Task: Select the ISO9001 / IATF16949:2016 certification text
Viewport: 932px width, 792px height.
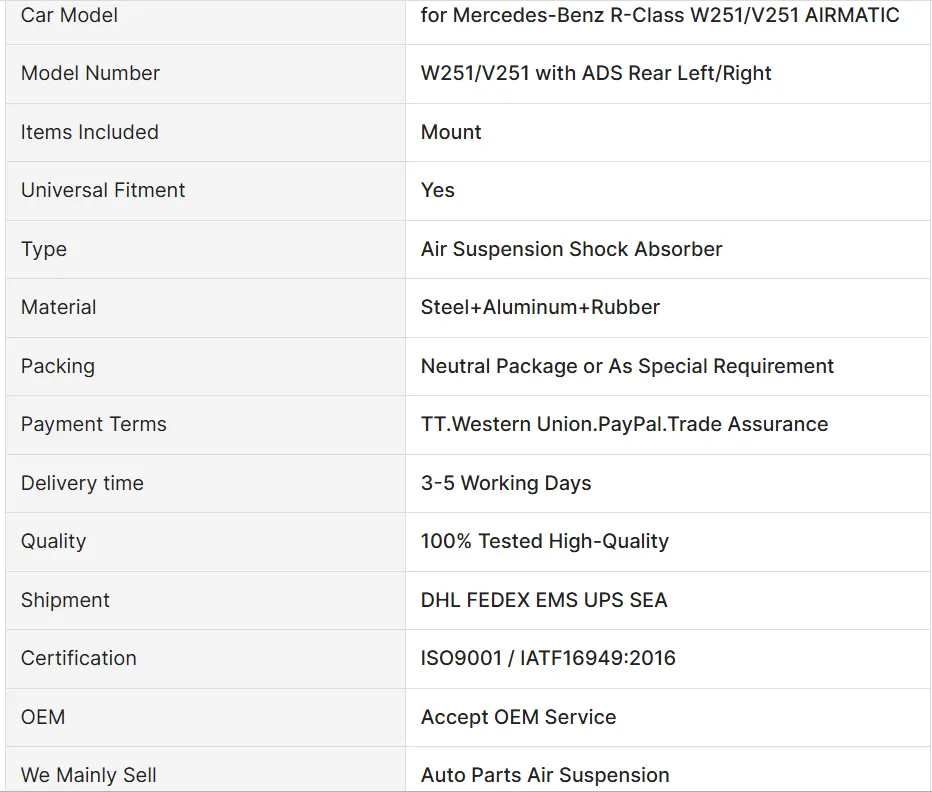Action: tap(548, 658)
